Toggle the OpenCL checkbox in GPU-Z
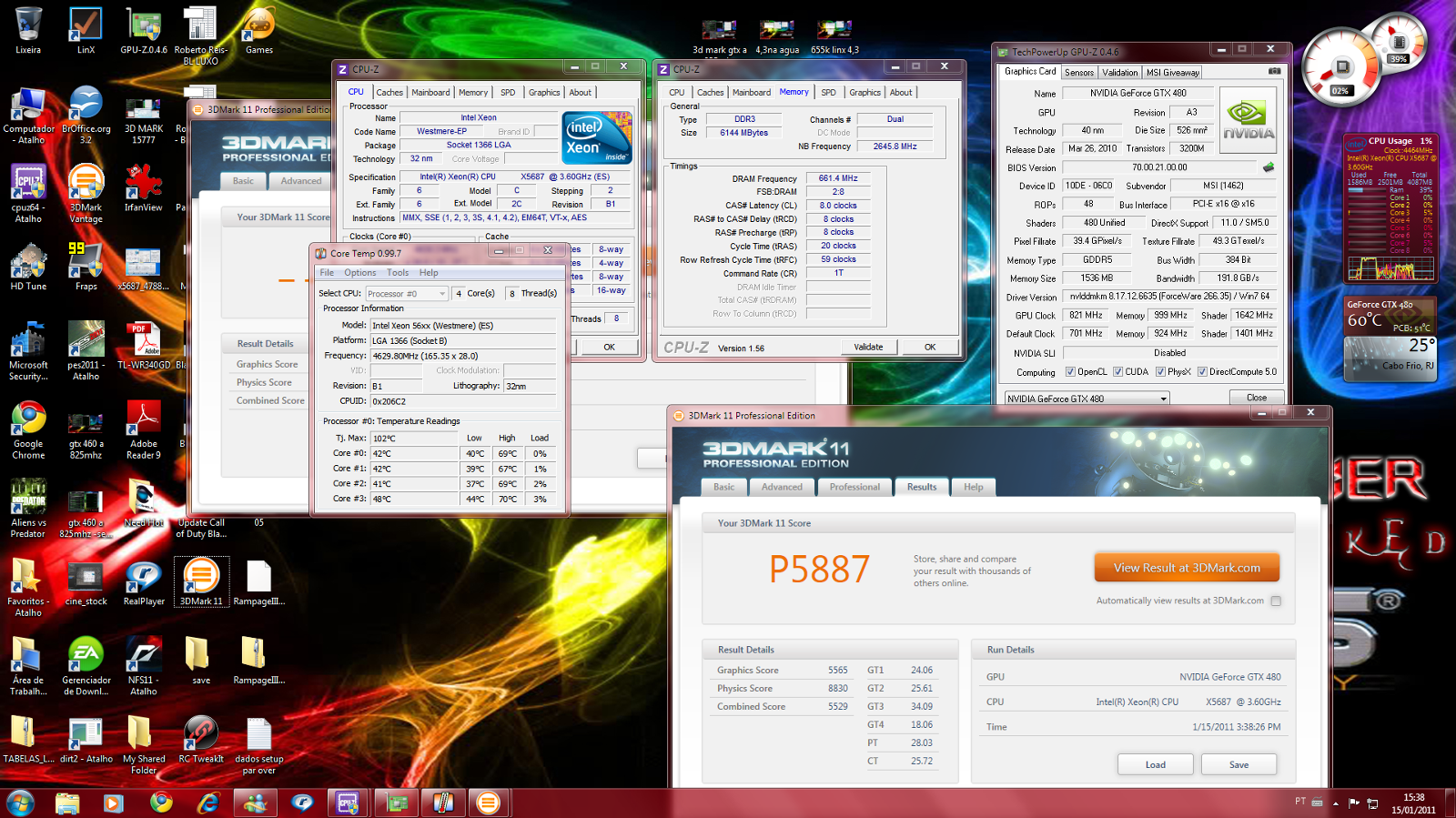This screenshot has width=1456, height=818. pos(1070,371)
